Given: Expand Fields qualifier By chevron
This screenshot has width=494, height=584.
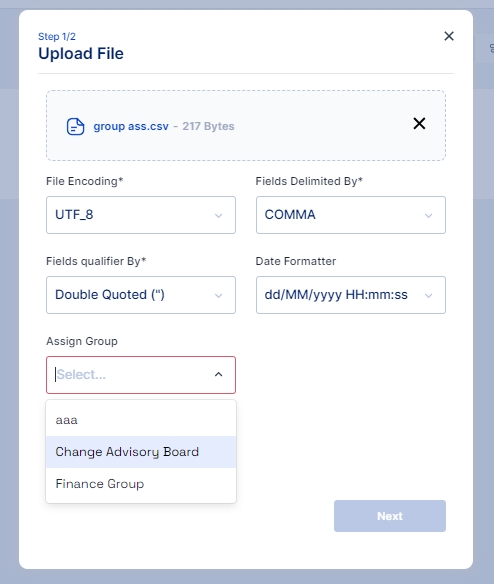Looking at the screenshot, I should (219, 296).
